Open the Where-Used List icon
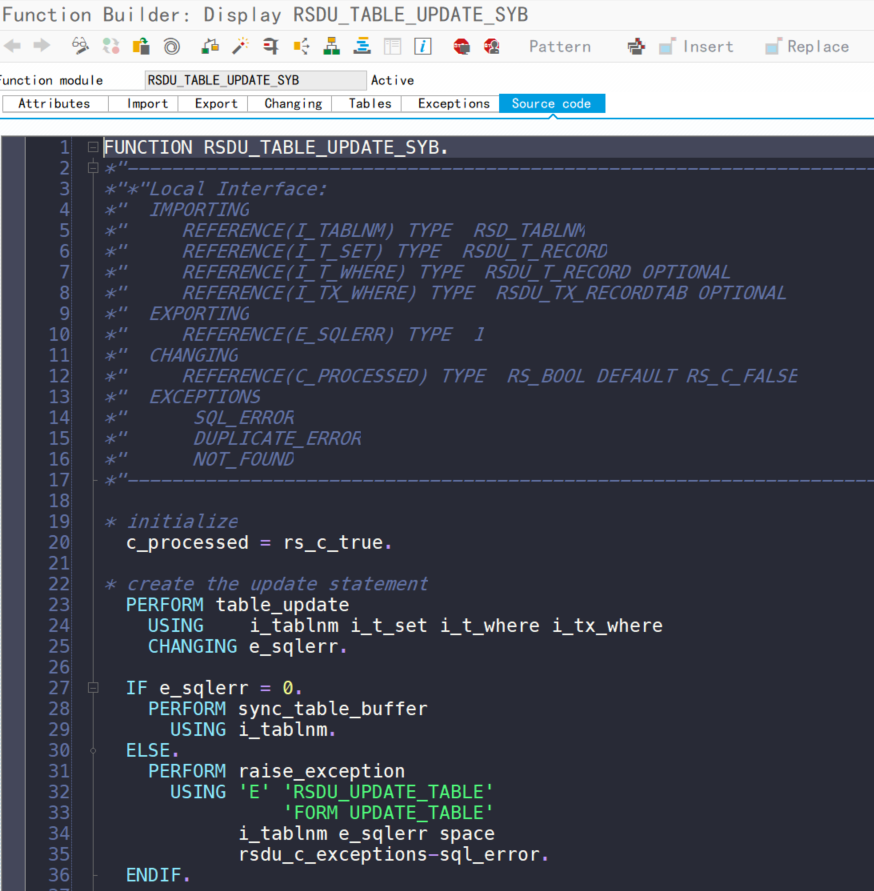 coord(271,46)
